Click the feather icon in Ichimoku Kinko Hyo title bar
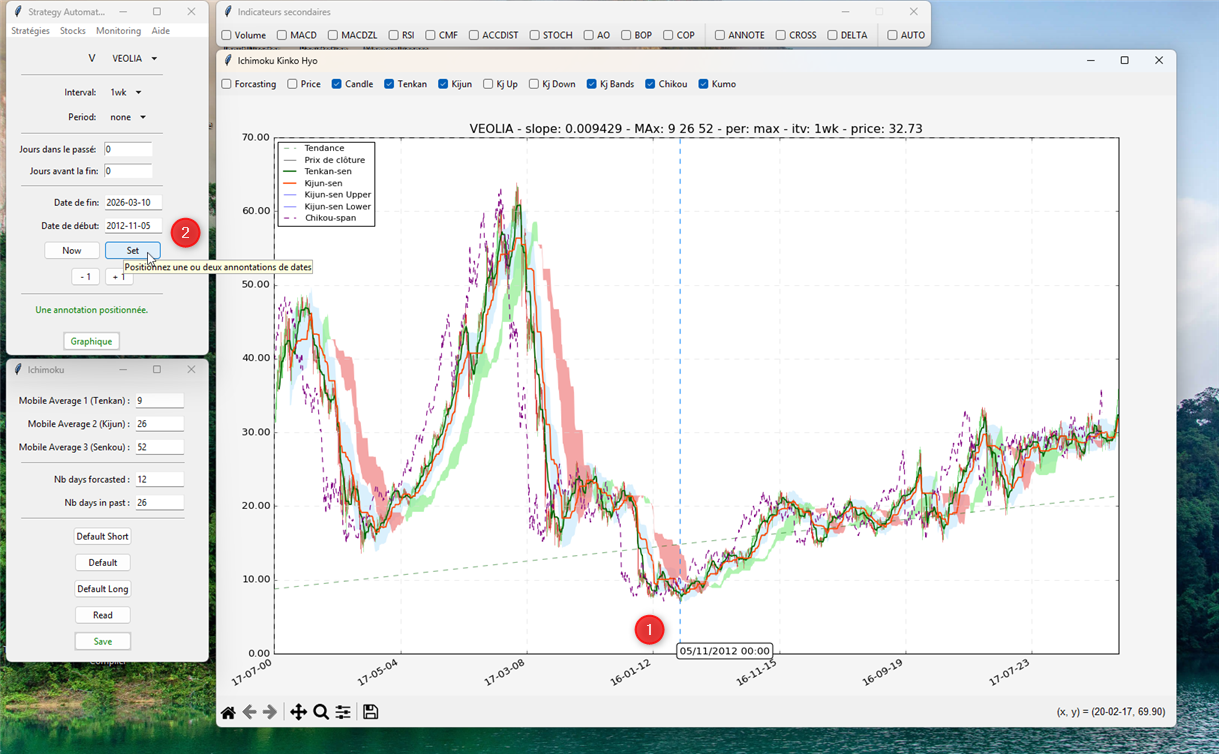1219x754 pixels. [x=229, y=61]
